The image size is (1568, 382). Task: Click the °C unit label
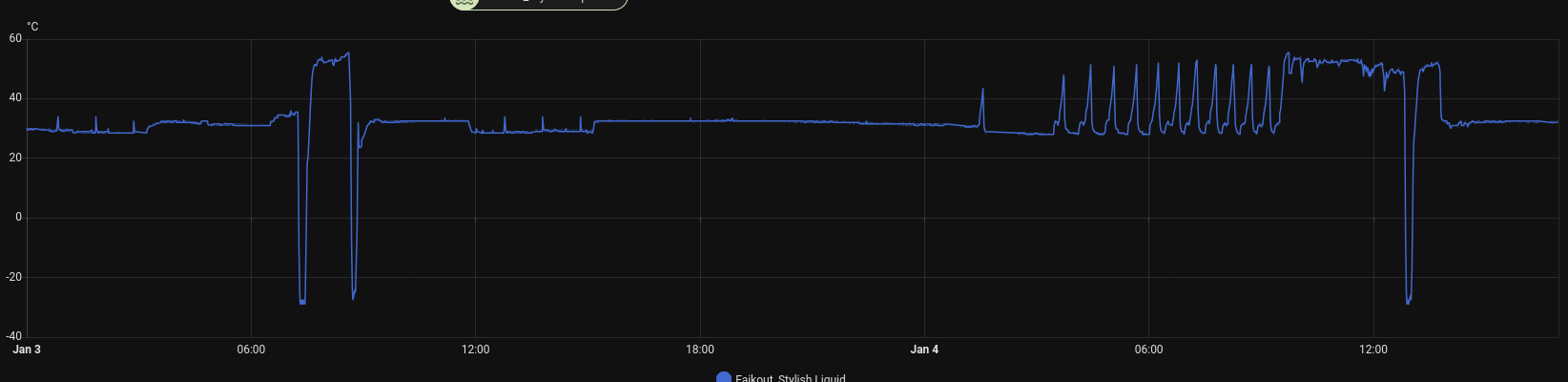pos(32,27)
